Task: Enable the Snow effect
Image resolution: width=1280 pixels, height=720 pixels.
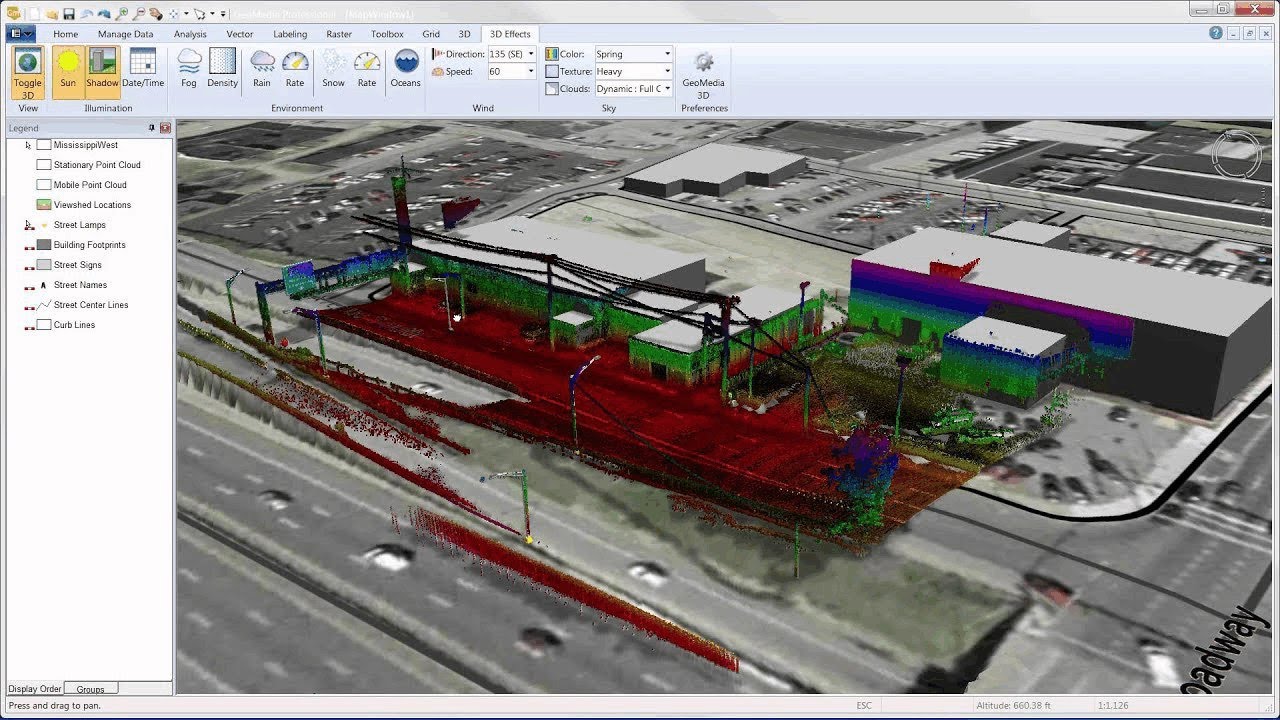Action: (334, 69)
